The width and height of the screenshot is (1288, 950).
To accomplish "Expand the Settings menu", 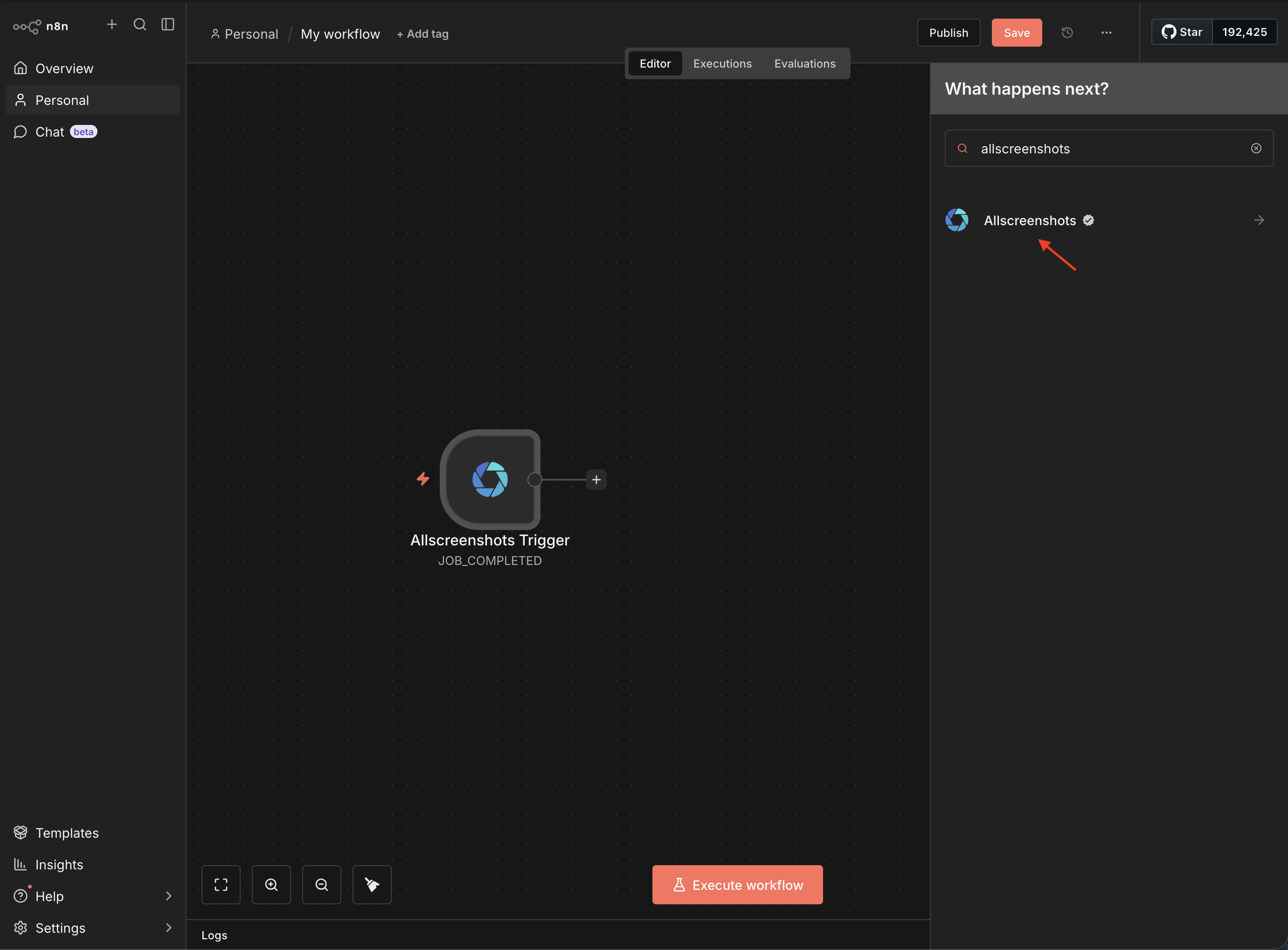I will [x=93, y=928].
